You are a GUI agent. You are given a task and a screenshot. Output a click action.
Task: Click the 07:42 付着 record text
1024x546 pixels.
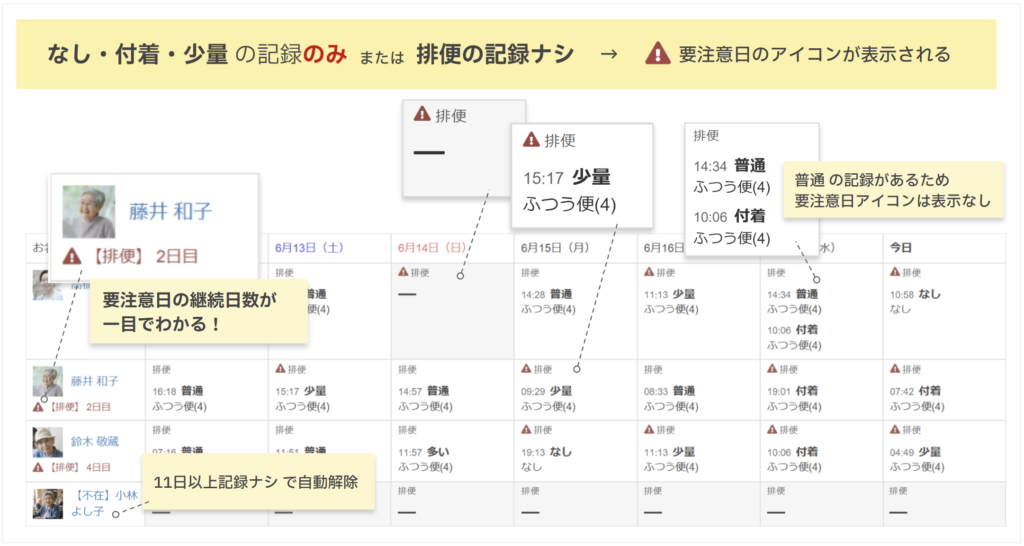point(916,391)
